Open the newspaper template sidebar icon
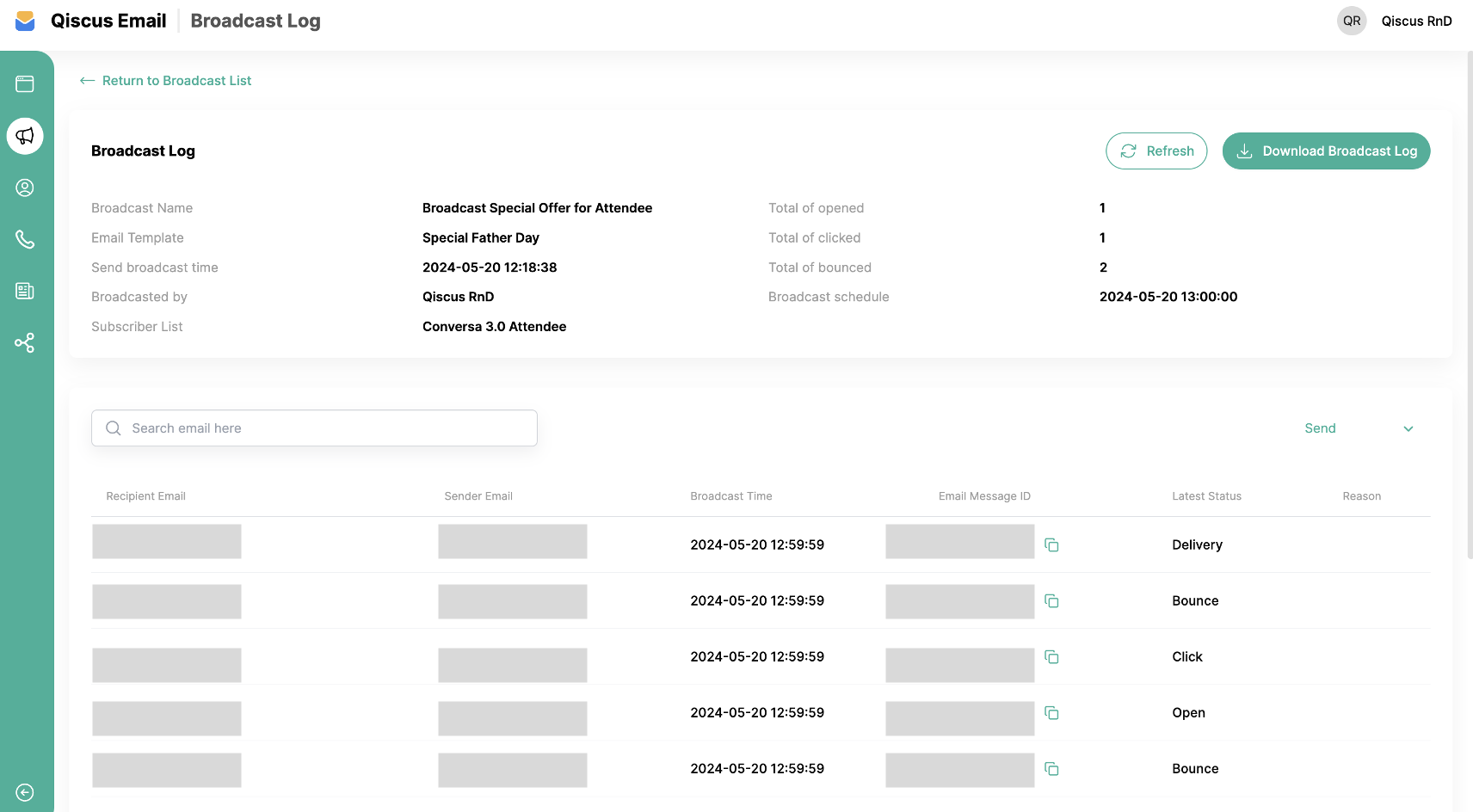Viewport: 1473px width, 812px height. tap(25, 291)
